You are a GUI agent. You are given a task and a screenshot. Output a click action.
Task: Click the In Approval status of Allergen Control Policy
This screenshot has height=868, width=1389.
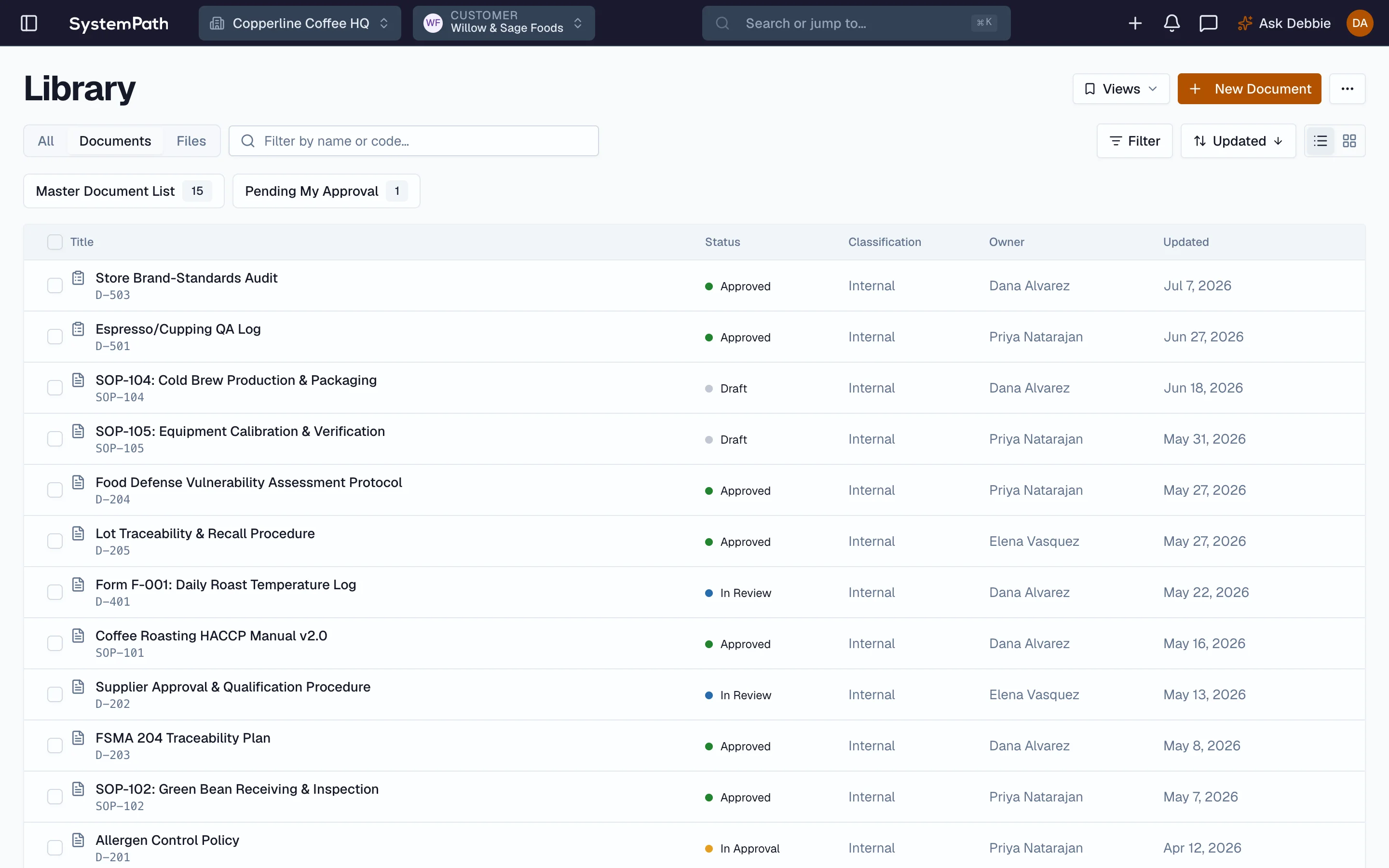point(742,849)
